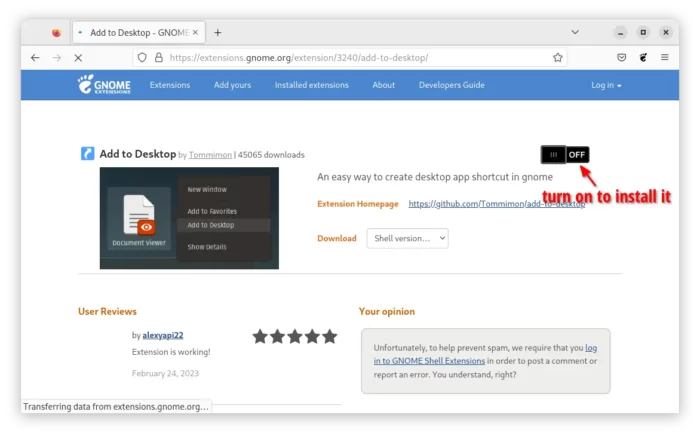Maximize the Firefox window
This screenshot has width=700, height=436.
[643, 32]
